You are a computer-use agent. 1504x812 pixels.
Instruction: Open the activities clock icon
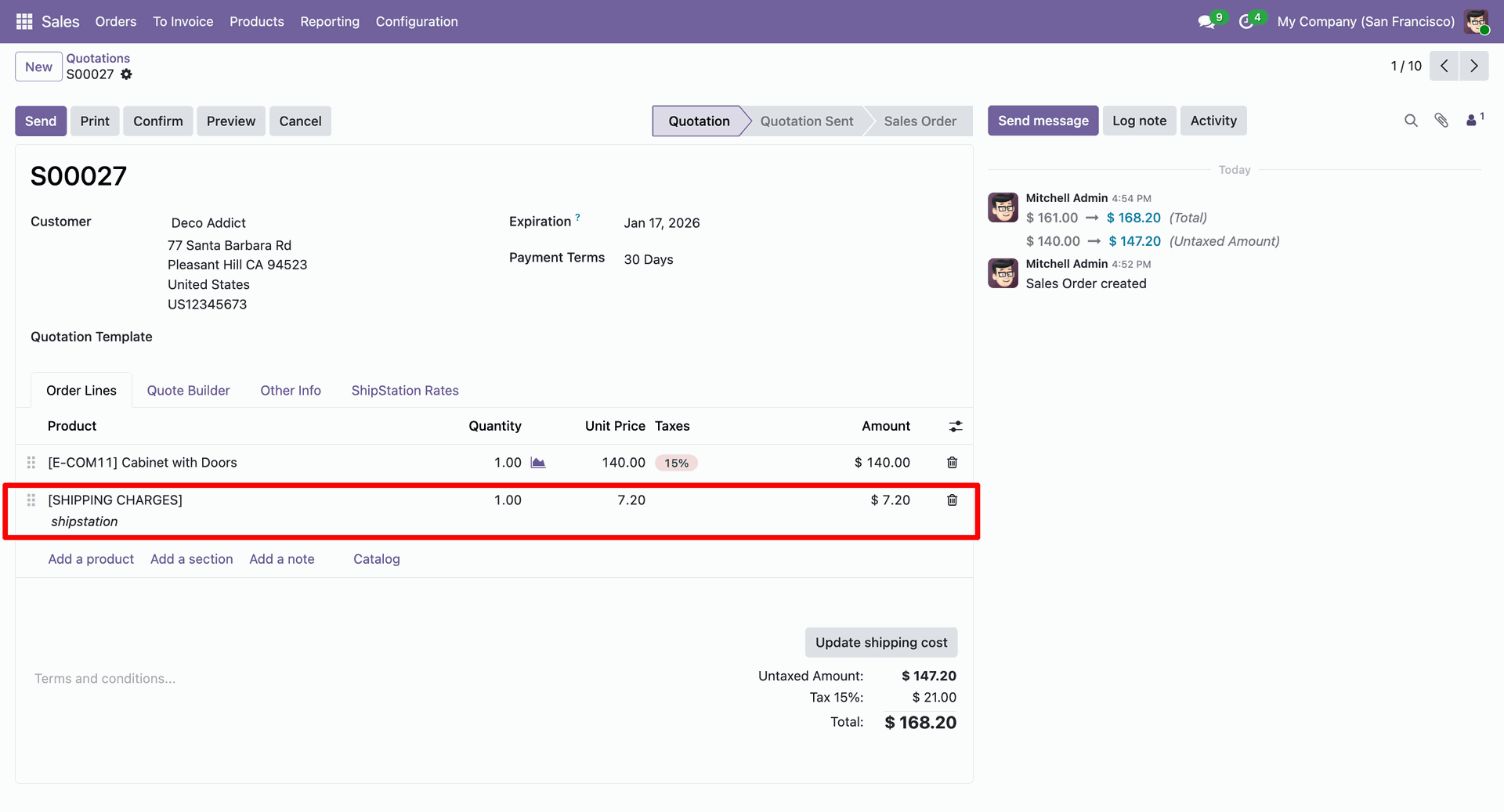[x=1245, y=22]
